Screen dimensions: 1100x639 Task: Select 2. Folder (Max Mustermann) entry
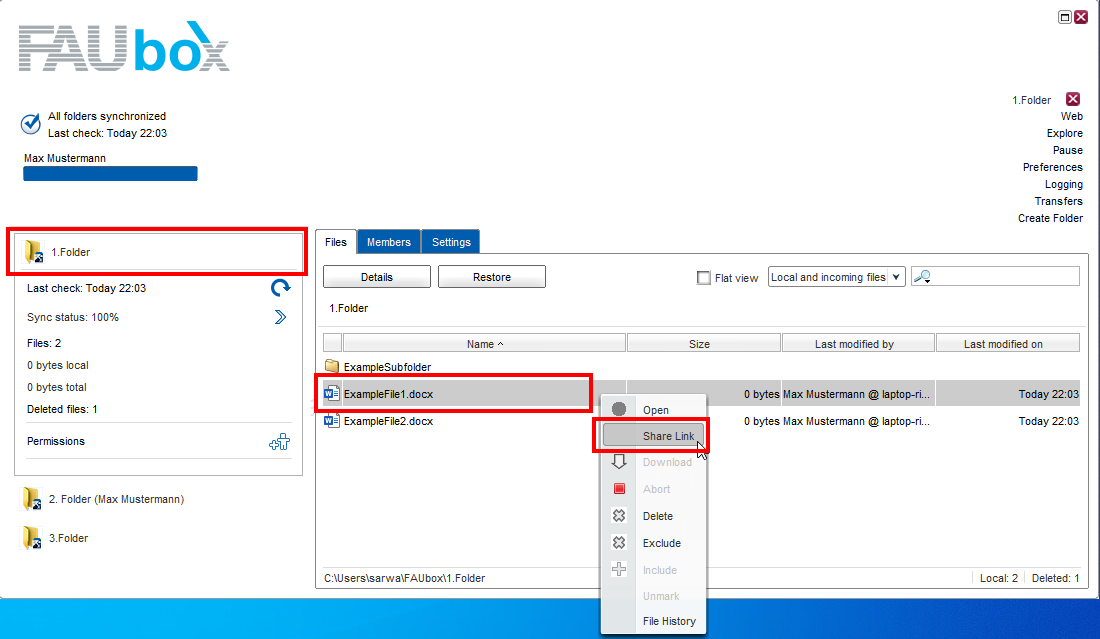pyautogui.click(x=116, y=499)
